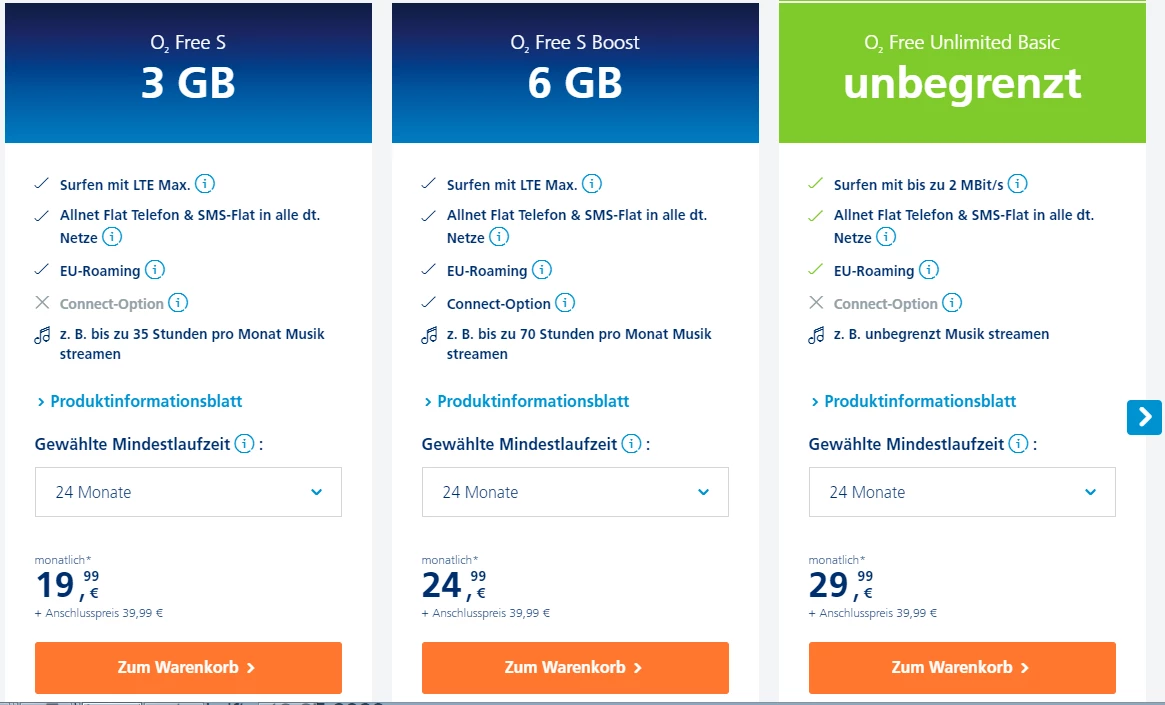
Task: Expand Mindestlaufzeit dropdown for Free Unlimited Basic
Action: pyautogui.click(x=962, y=492)
